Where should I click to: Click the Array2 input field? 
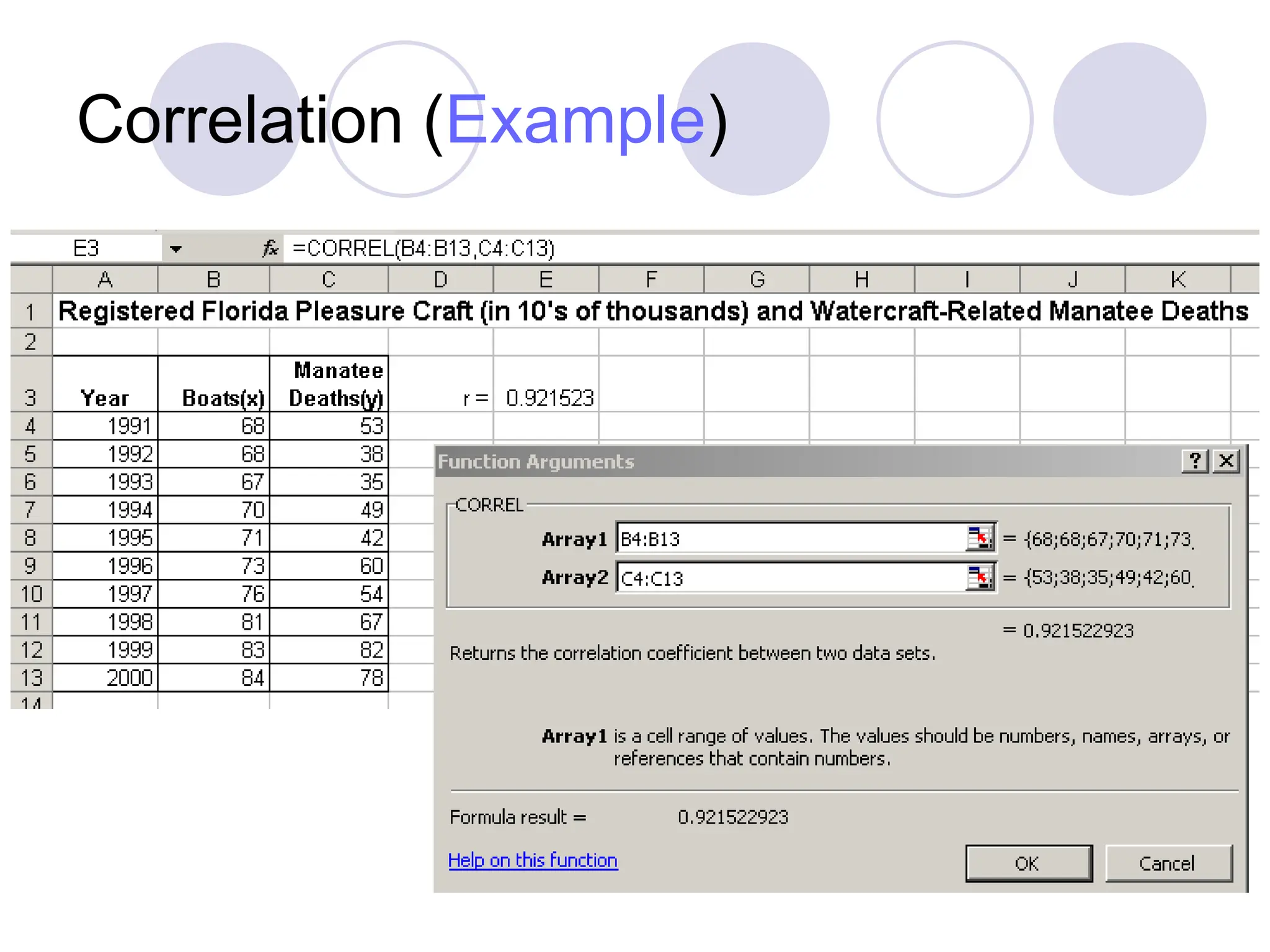click(x=792, y=578)
